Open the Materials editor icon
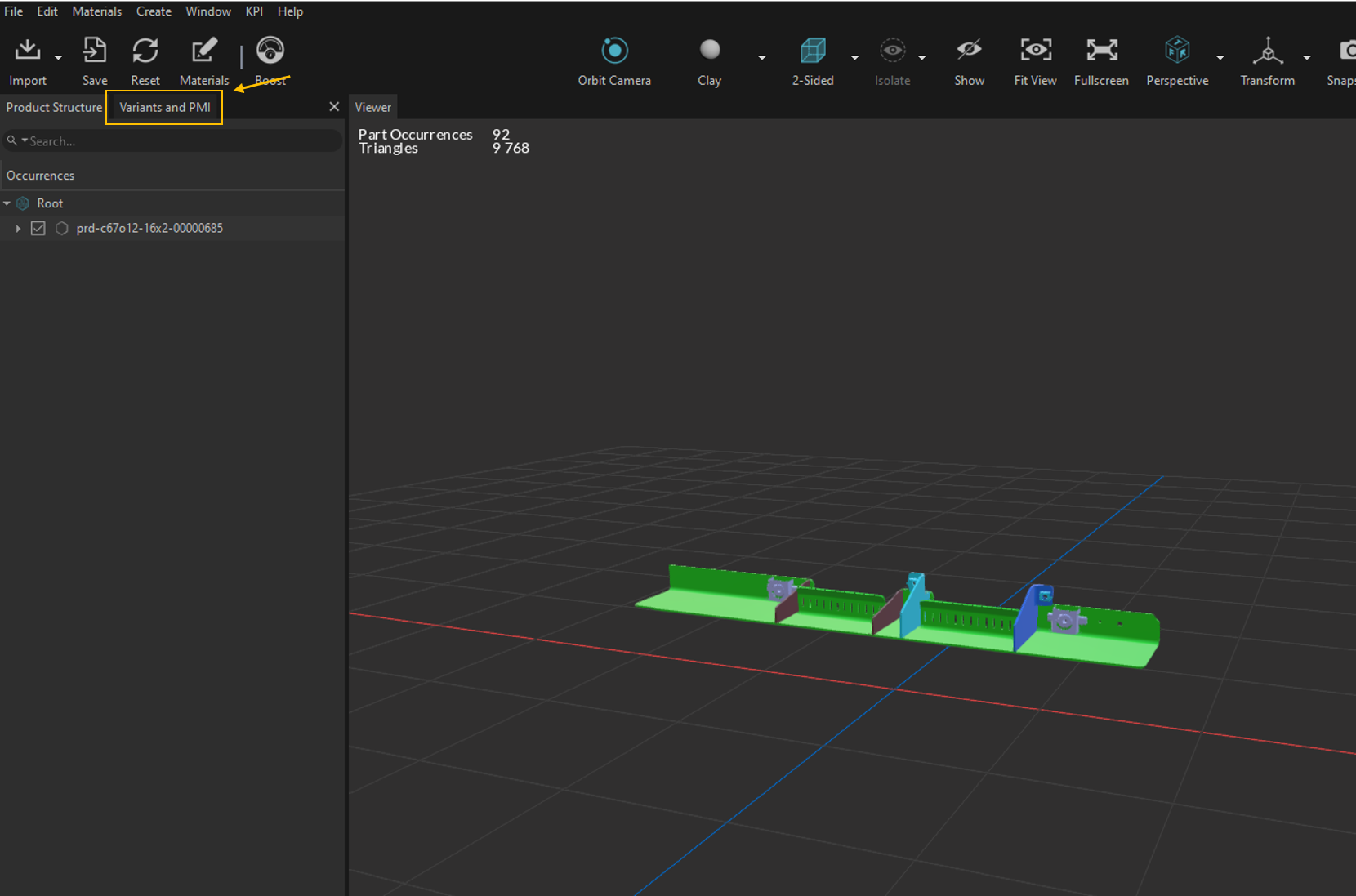1356x896 pixels. pos(203,51)
